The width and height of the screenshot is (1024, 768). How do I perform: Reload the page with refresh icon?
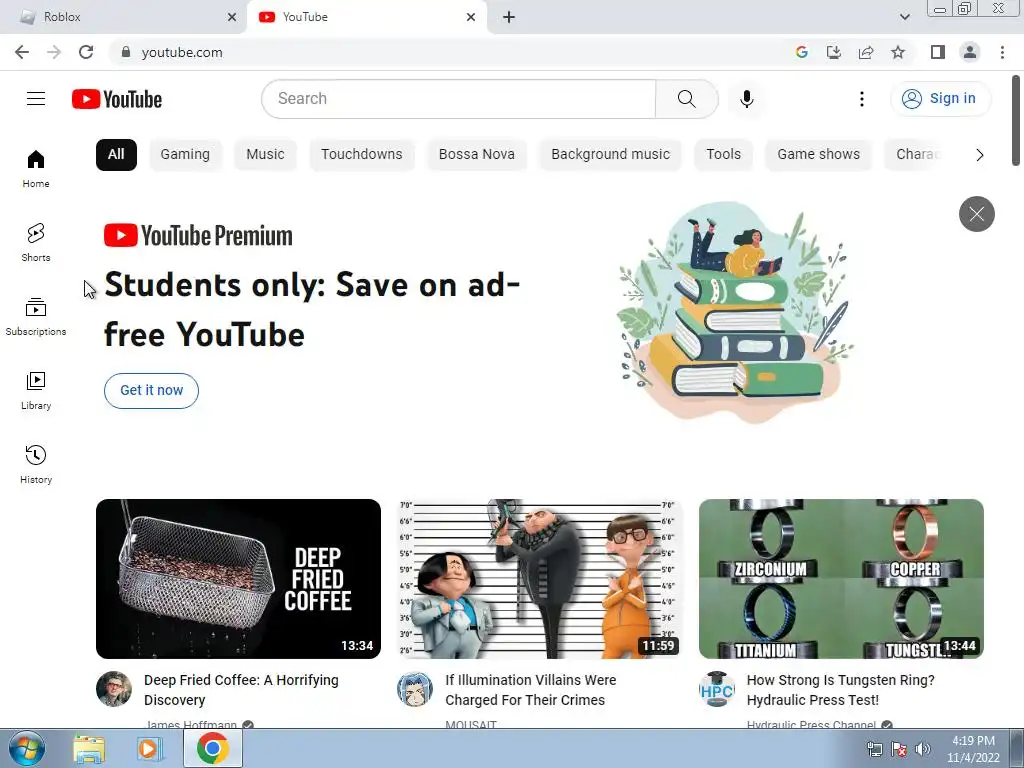point(86,52)
